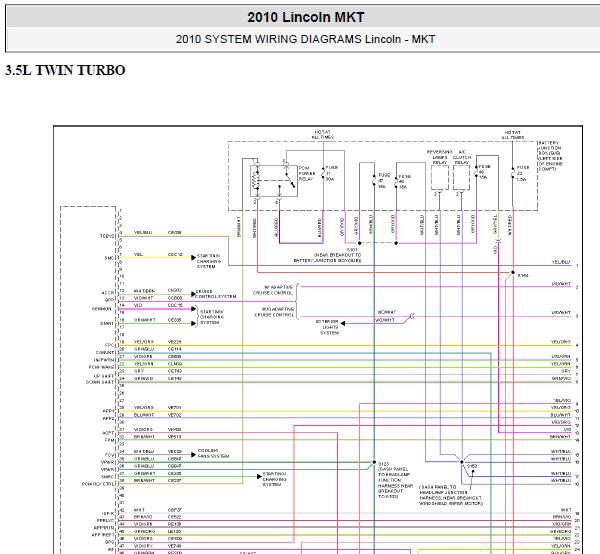Click Fuse 11 30A symbol
The width and height of the screenshot is (600, 554).
click(323, 173)
